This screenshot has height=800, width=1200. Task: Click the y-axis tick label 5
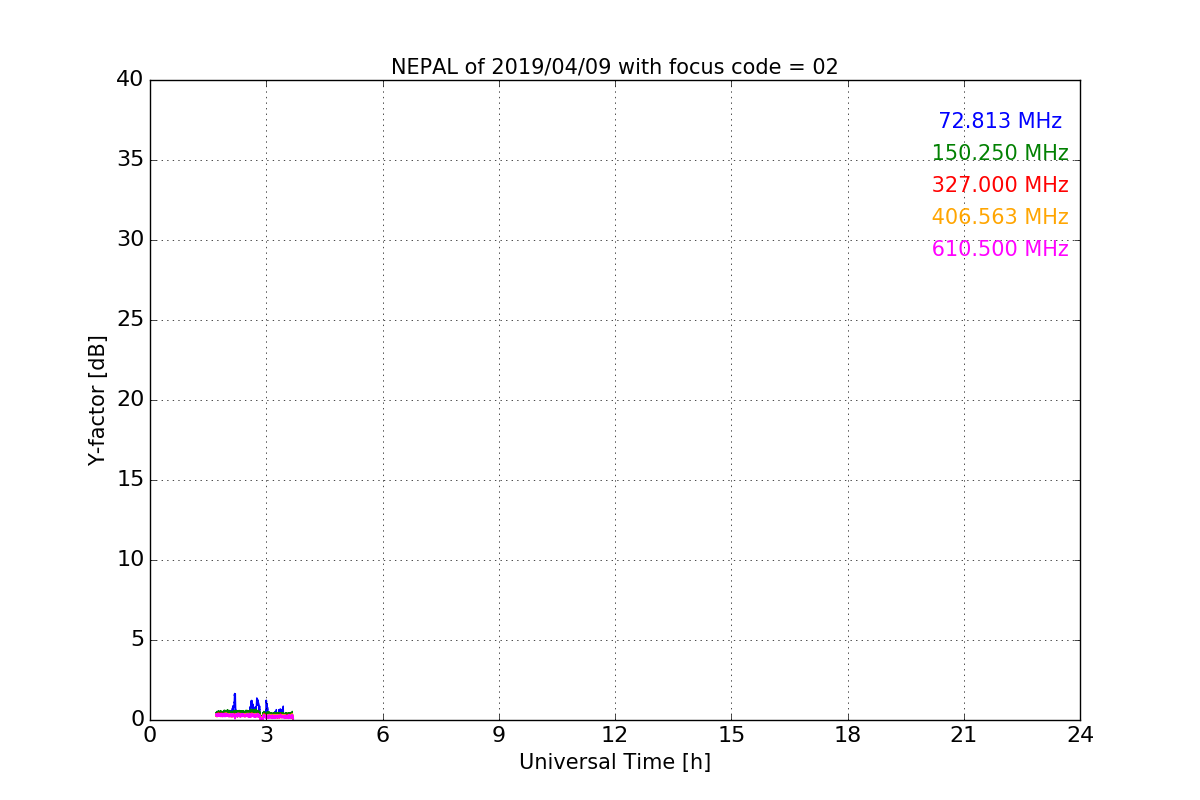coord(136,640)
